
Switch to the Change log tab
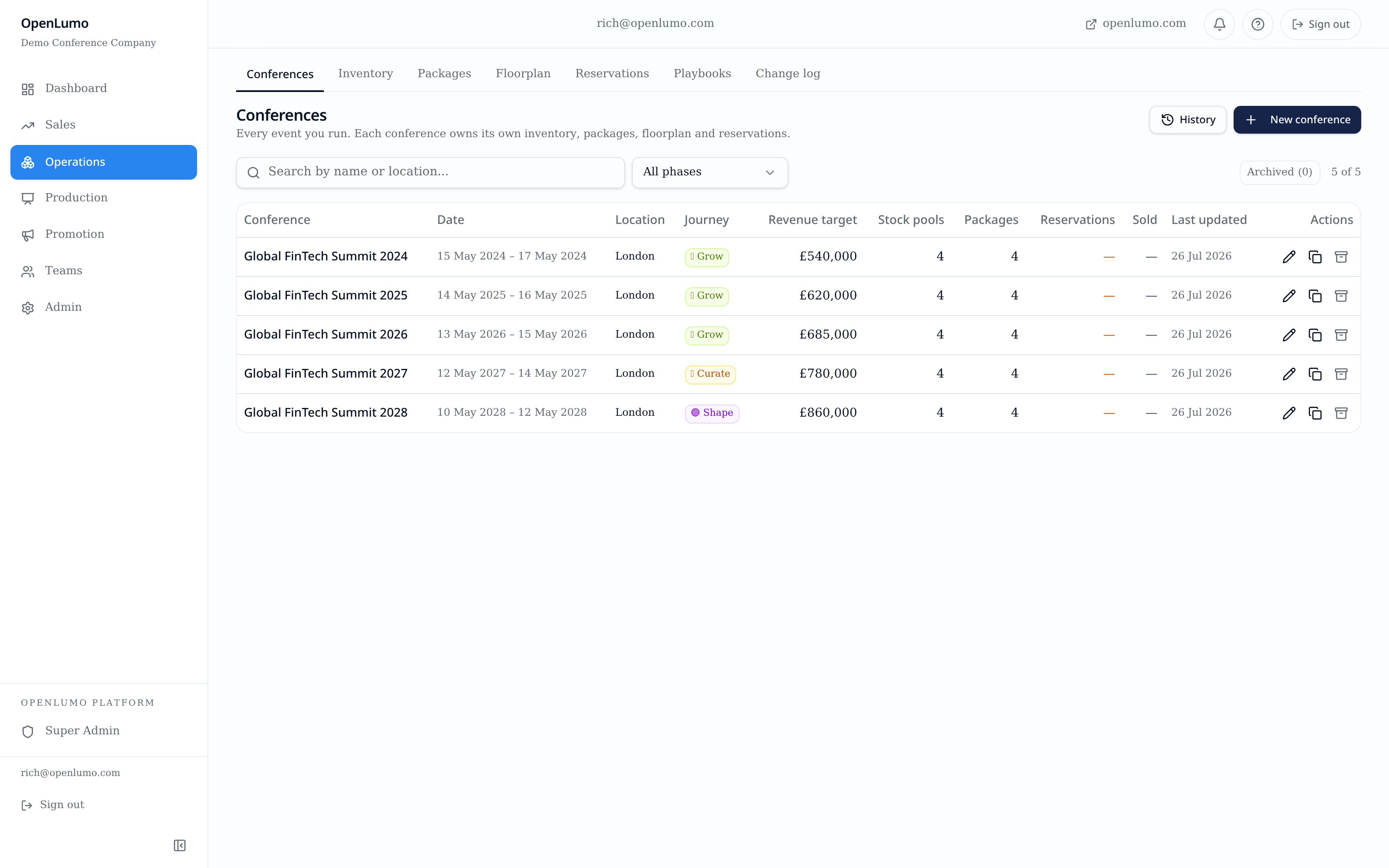coord(787,73)
